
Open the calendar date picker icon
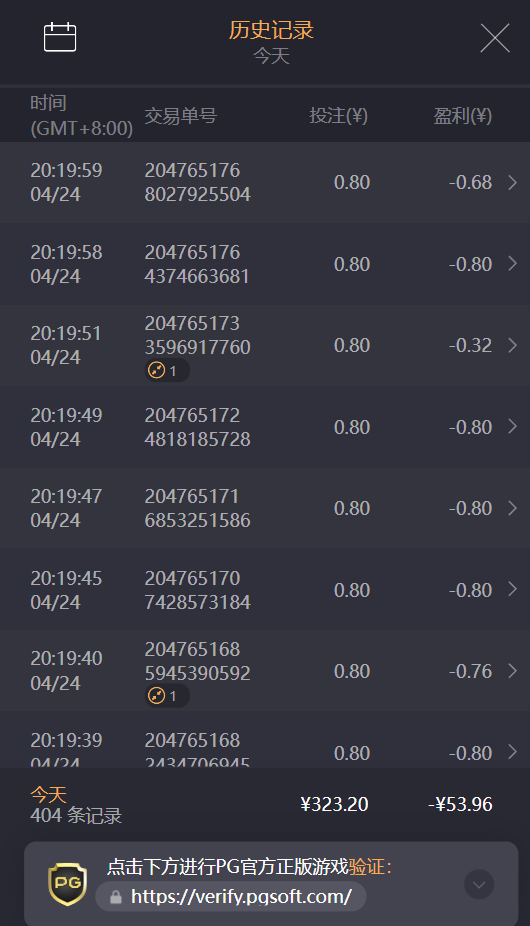(x=60, y=37)
